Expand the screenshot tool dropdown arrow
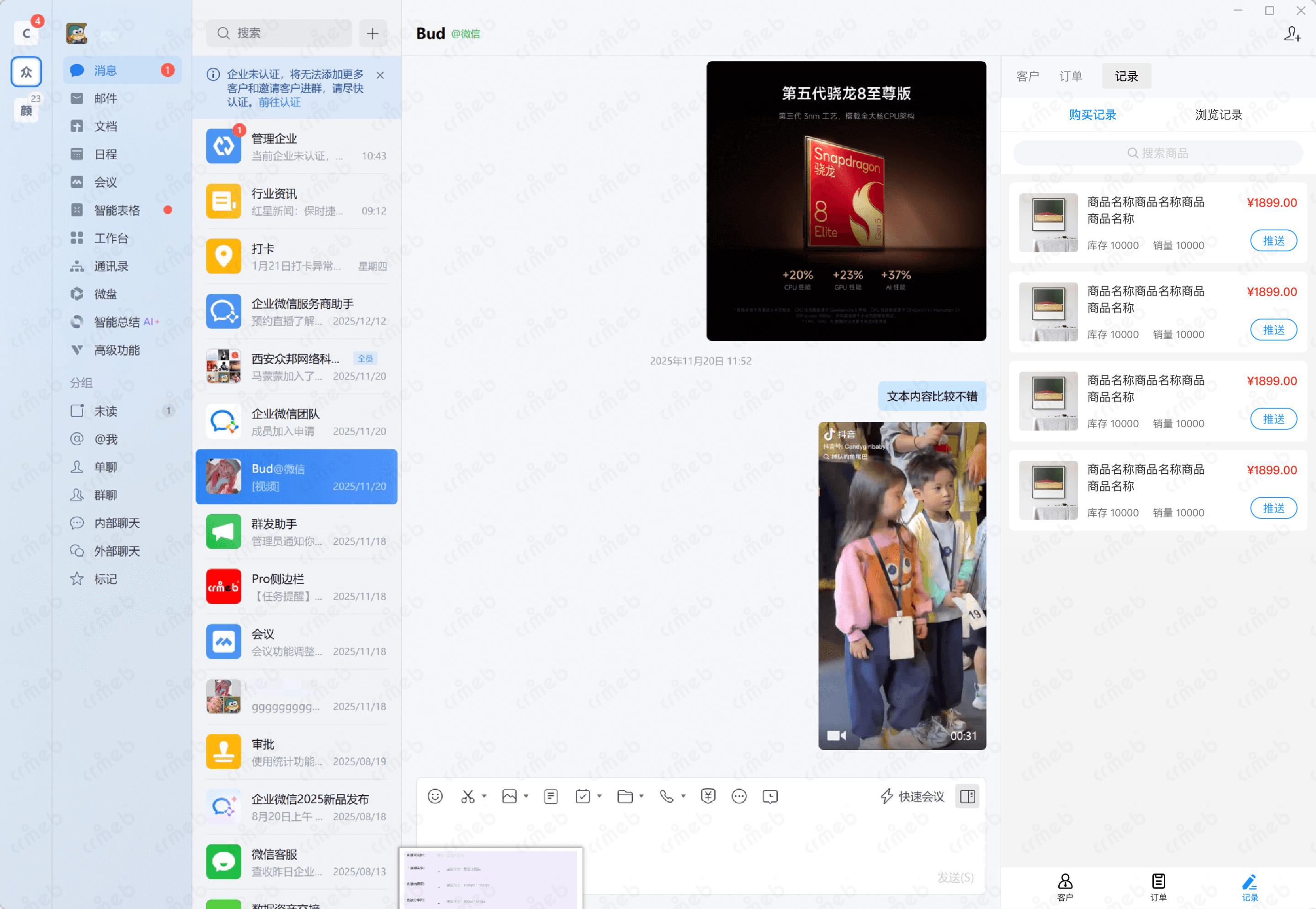This screenshot has height=909, width=1316. coord(484,796)
